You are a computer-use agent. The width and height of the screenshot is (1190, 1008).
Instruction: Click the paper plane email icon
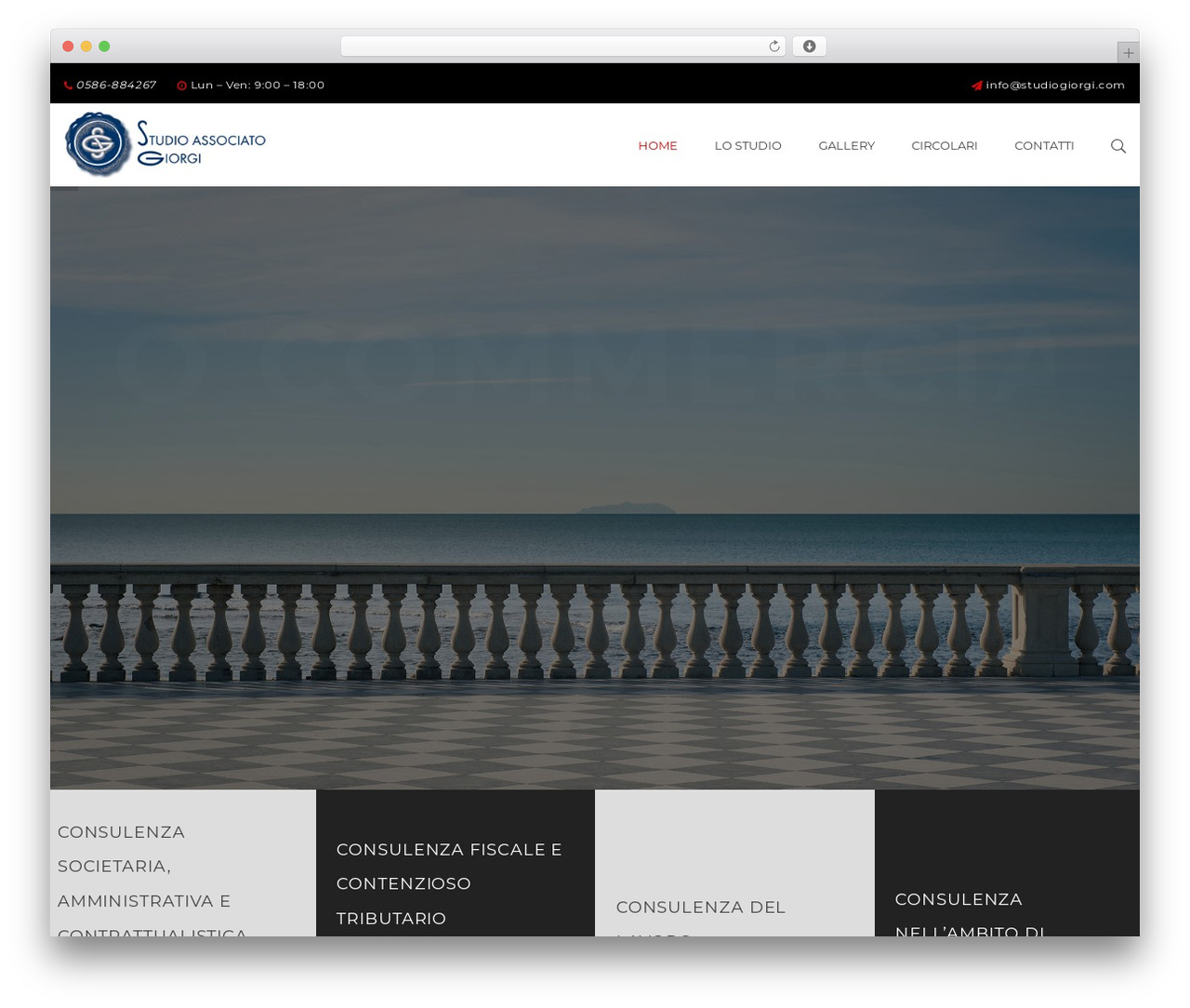click(x=977, y=86)
